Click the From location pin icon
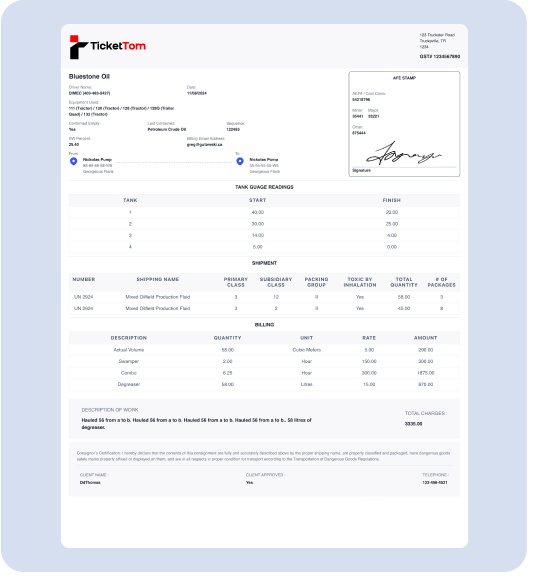This screenshot has width=544, height=576. (x=73, y=161)
